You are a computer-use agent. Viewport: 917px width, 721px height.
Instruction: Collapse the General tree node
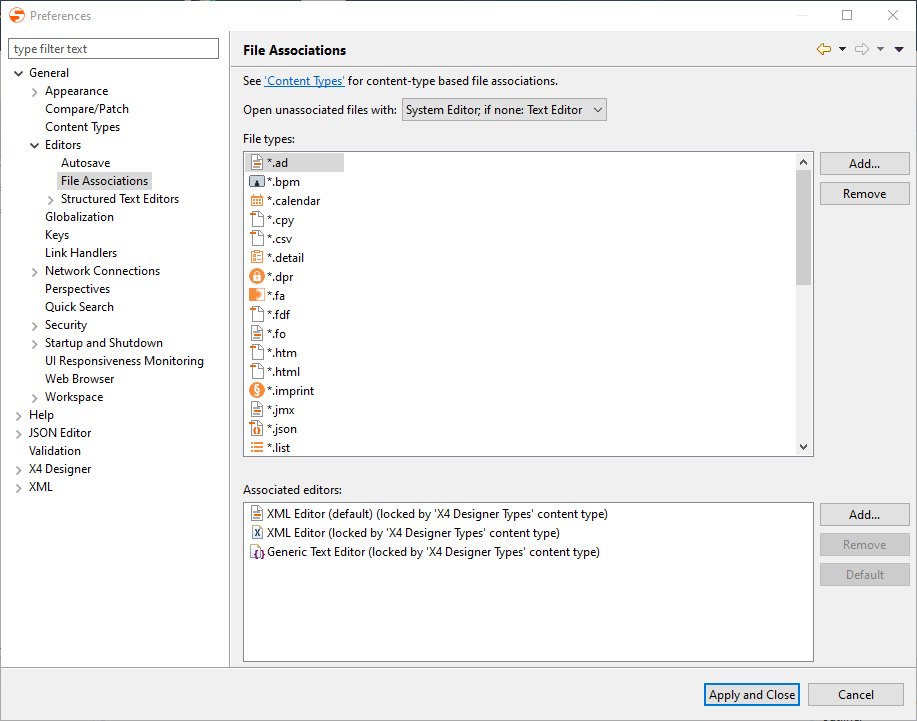tap(19, 73)
